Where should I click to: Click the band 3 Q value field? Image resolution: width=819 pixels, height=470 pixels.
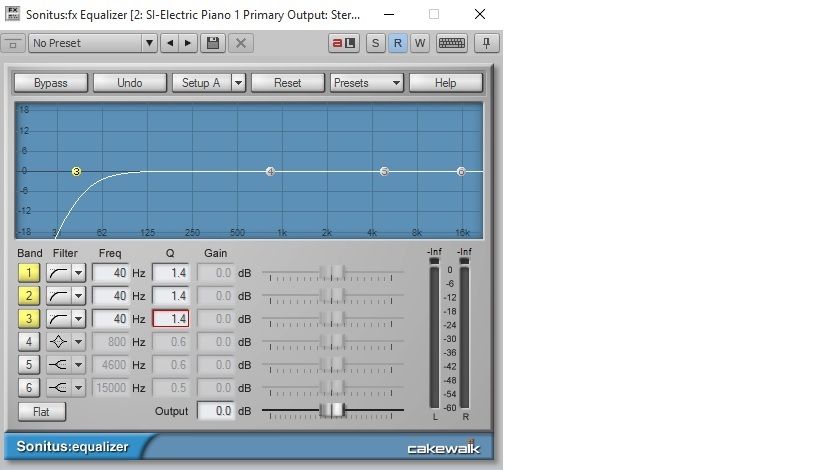pyautogui.click(x=170, y=318)
